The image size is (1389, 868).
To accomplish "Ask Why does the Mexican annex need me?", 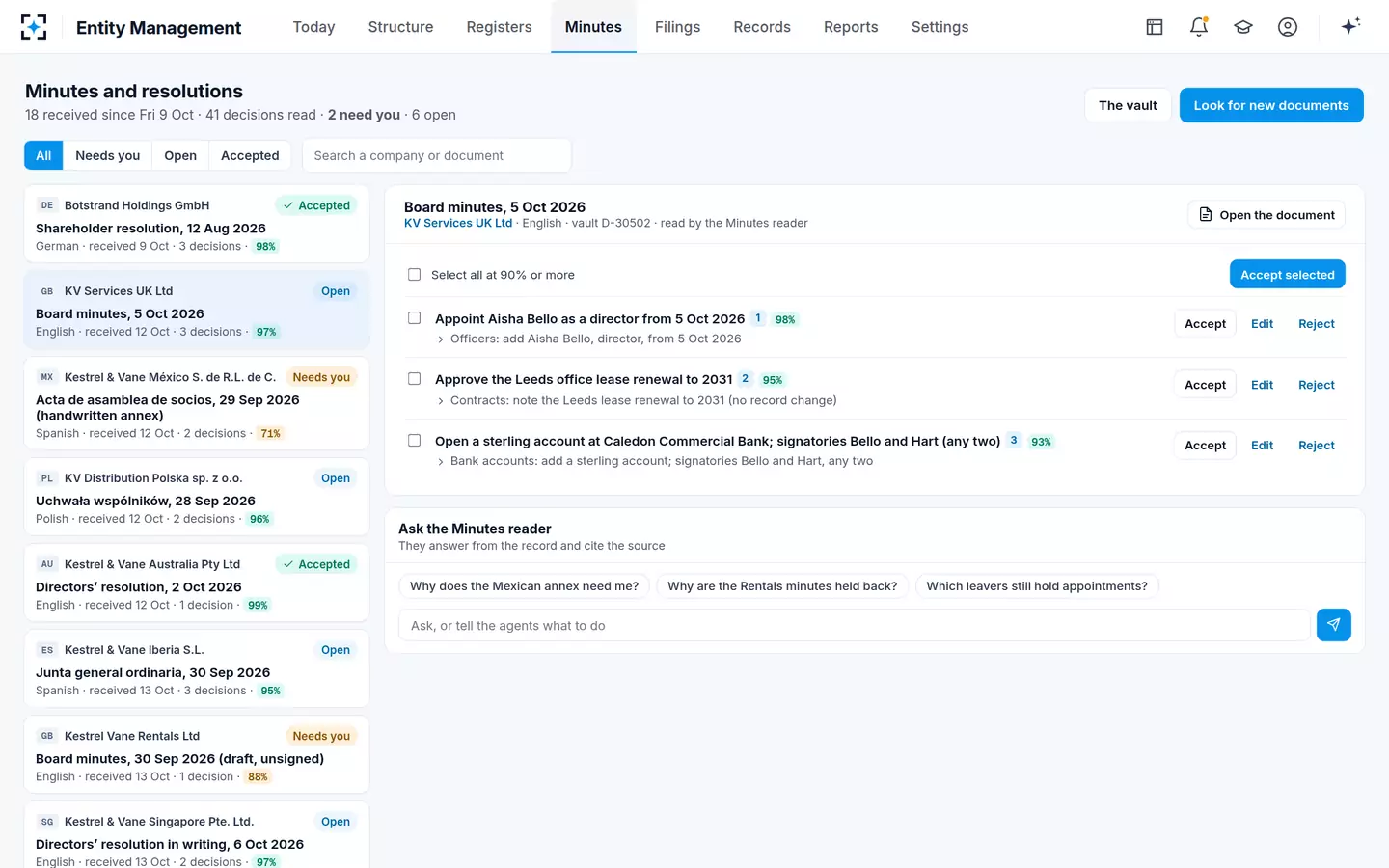I will pyautogui.click(x=524, y=585).
